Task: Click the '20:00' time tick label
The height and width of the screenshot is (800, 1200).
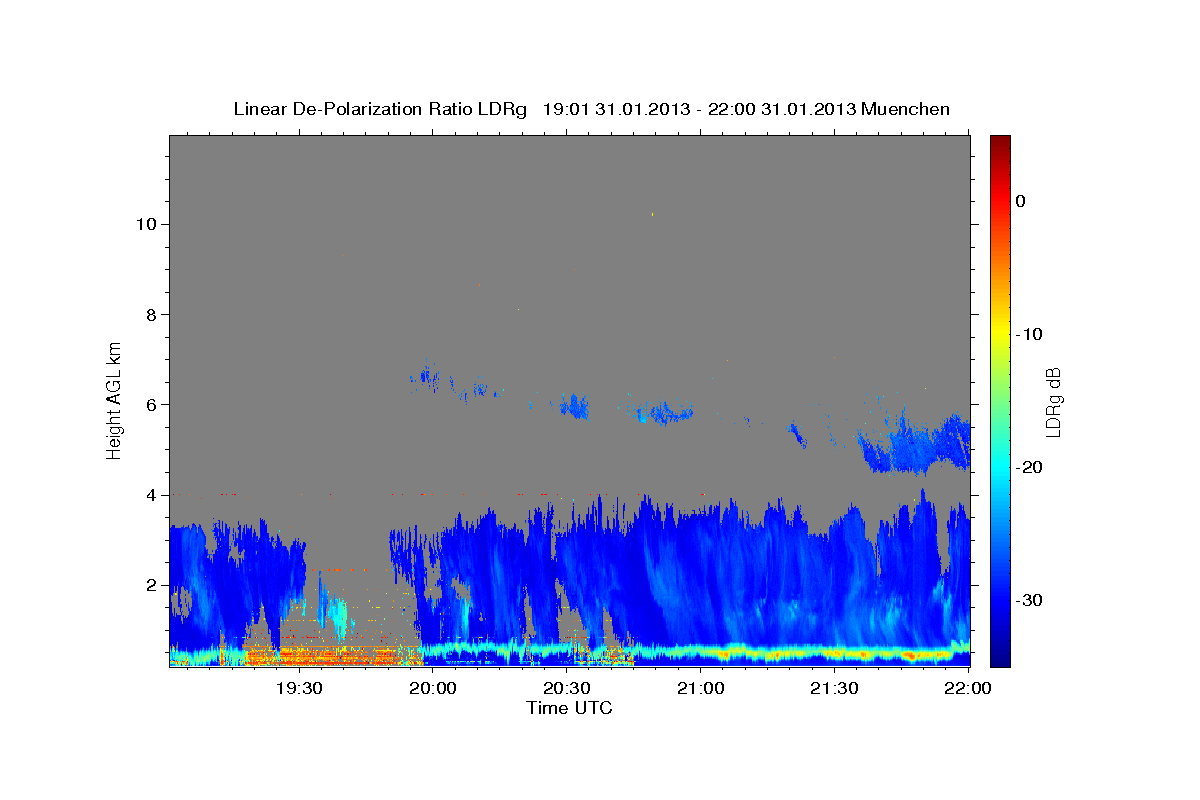Action: click(432, 688)
